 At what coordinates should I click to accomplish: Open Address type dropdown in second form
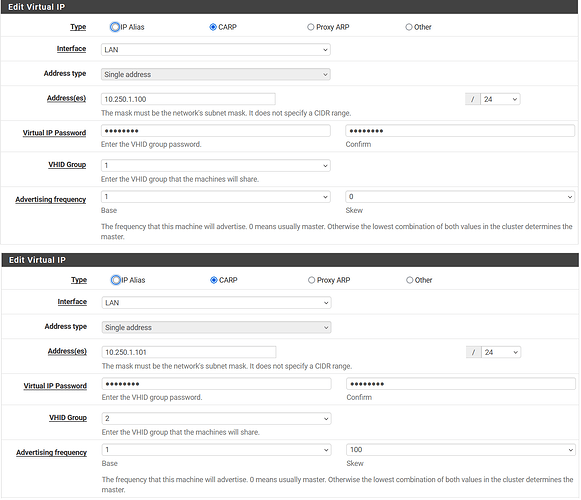pyautogui.click(x=216, y=328)
